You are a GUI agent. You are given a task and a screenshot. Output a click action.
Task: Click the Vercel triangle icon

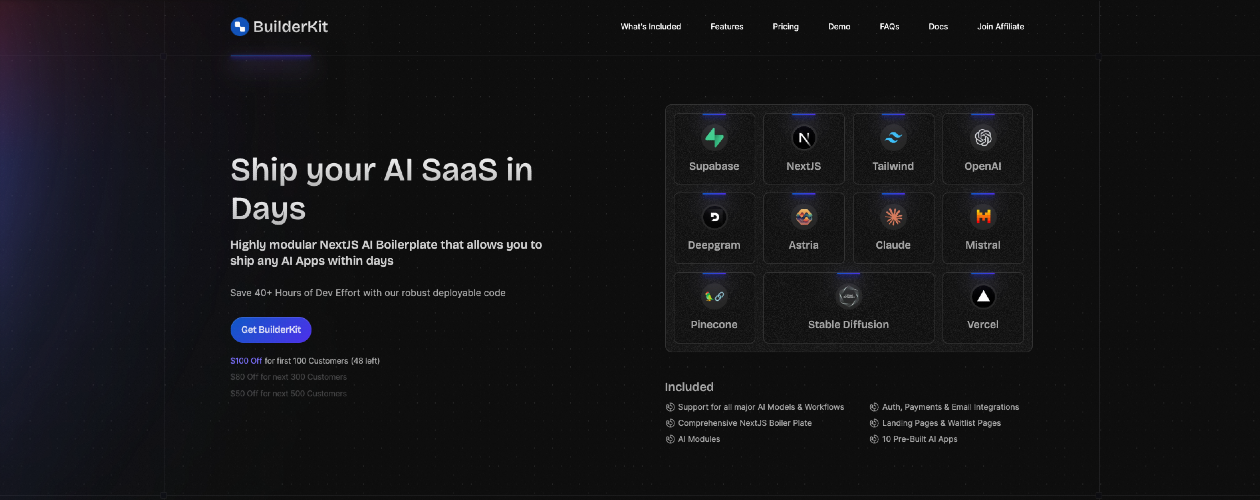click(x=983, y=296)
